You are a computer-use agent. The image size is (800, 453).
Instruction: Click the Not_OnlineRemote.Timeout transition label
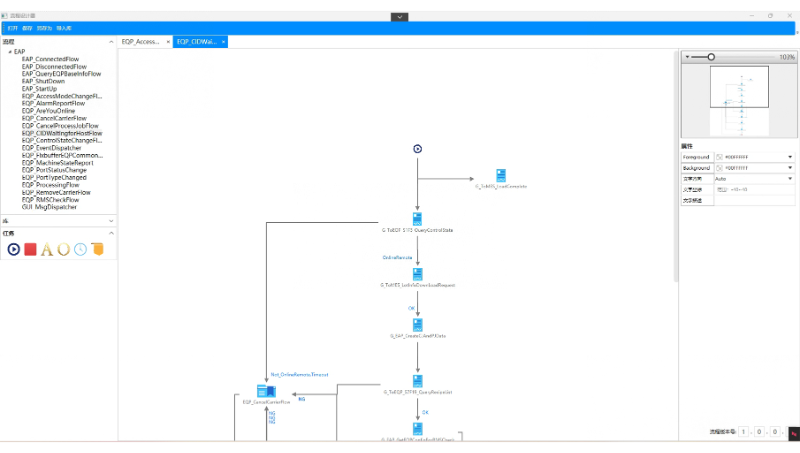coord(299,374)
